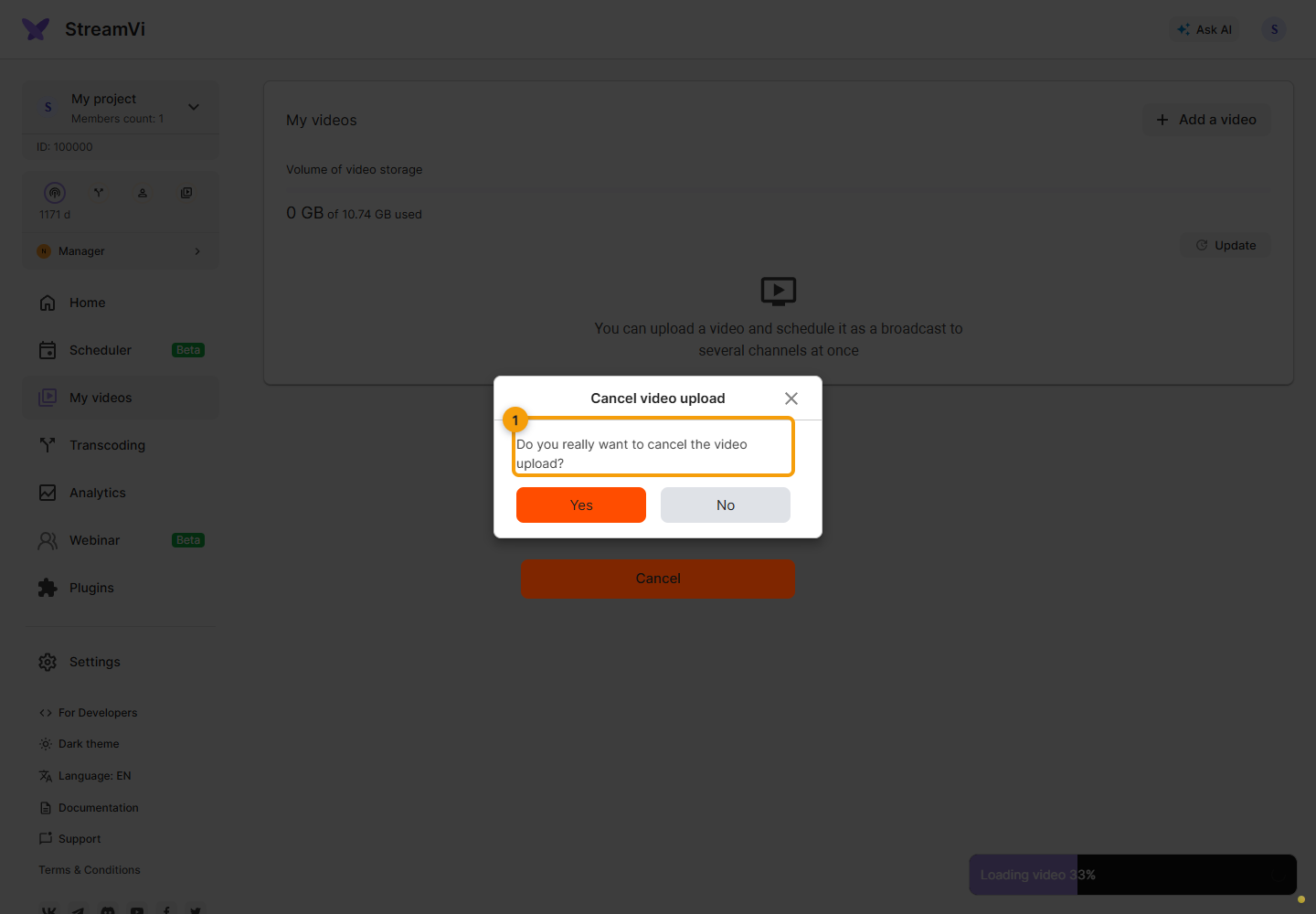The height and width of the screenshot is (914, 1316).
Task: Click the Beta badge next to Scheduler
Action: coord(188,350)
